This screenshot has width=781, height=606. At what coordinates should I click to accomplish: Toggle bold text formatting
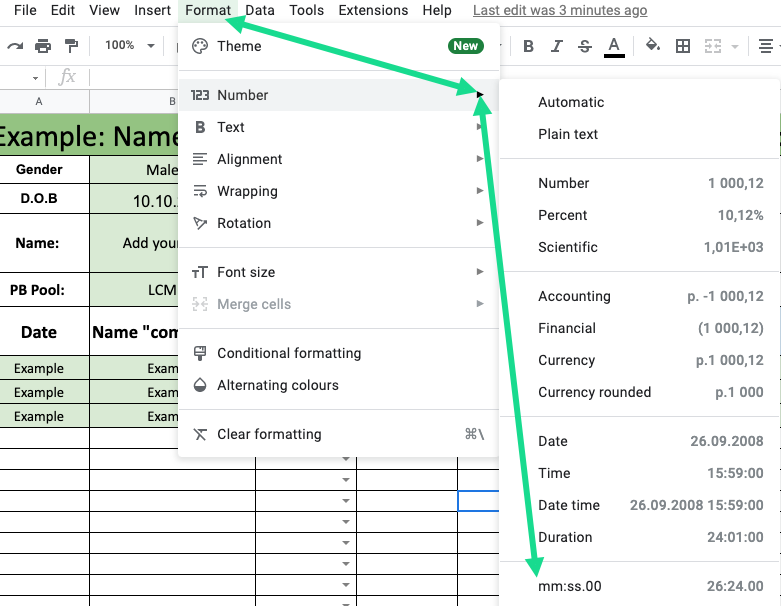(x=528, y=46)
